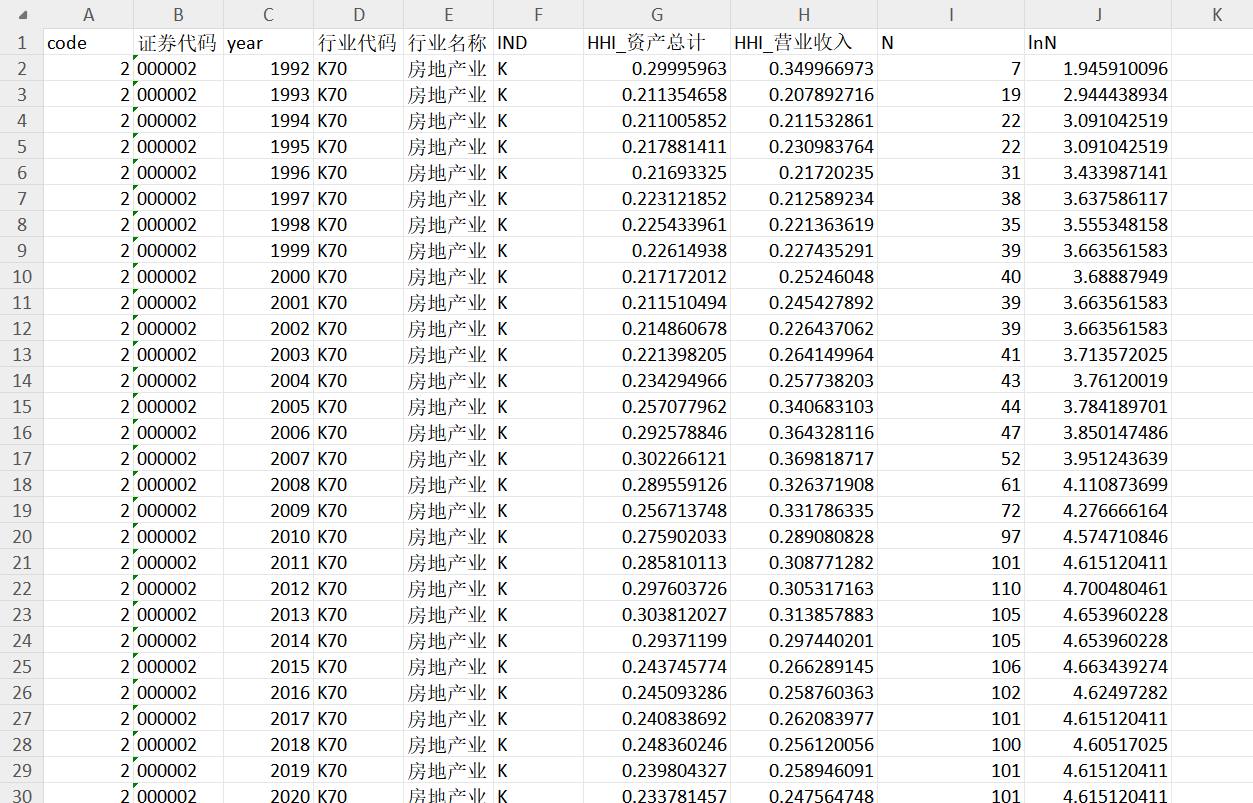Click the 'IND' header cell

[x=538, y=43]
